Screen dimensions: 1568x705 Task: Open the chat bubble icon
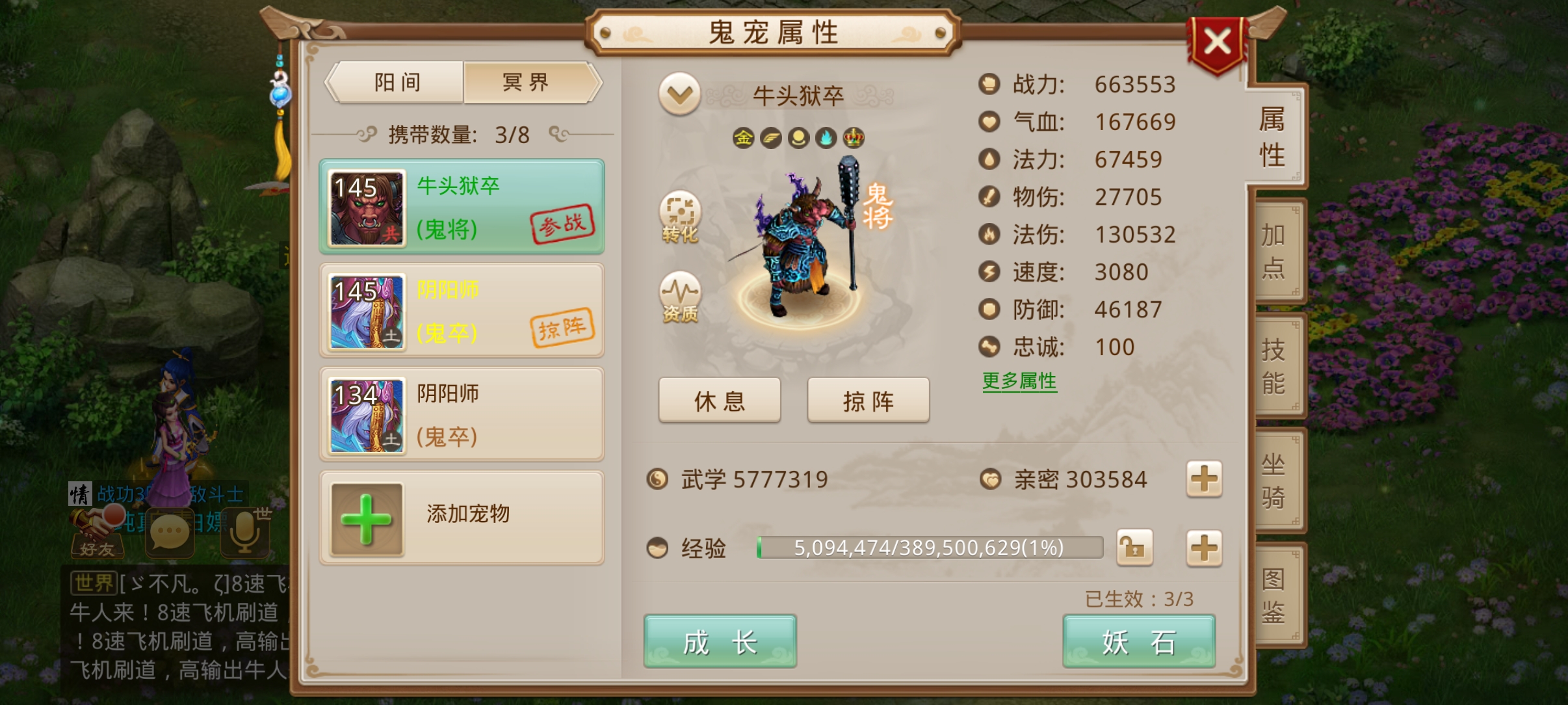pos(170,533)
